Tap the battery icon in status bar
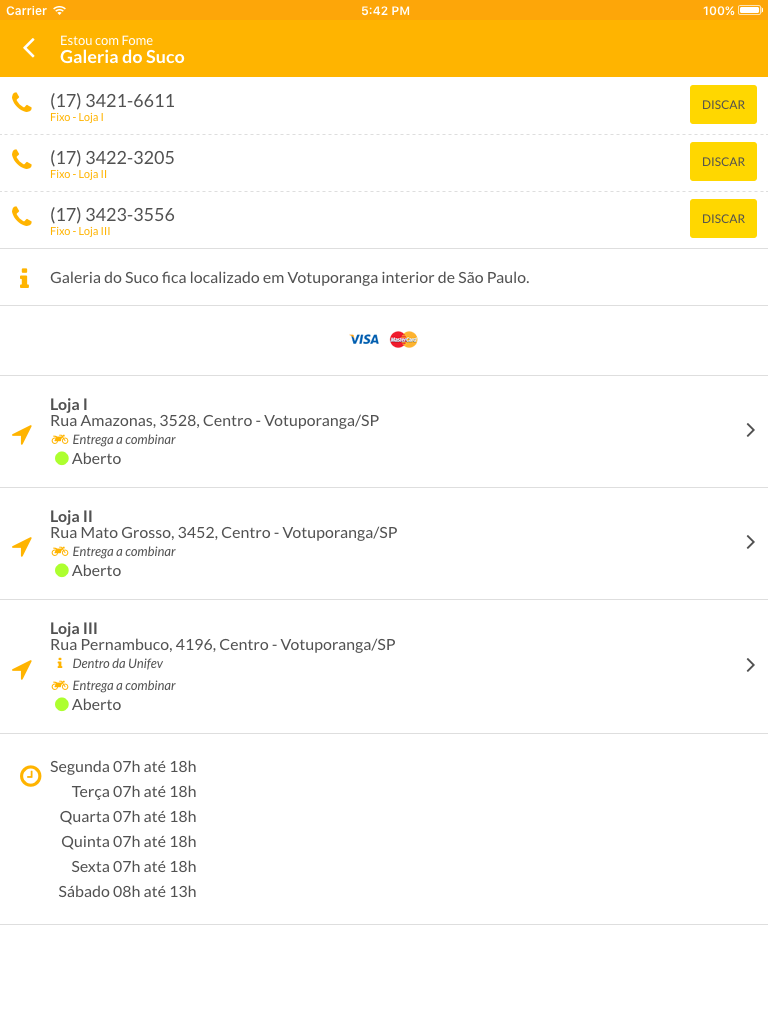The height and width of the screenshot is (1024, 768). 750,10
